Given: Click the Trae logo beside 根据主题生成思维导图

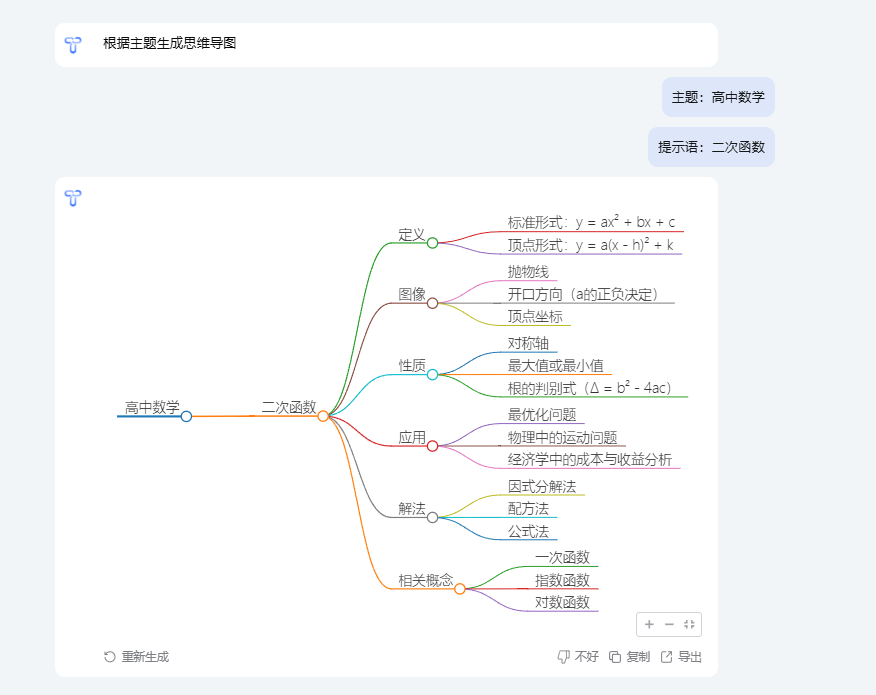Looking at the screenshot, I should pos(73,44).
